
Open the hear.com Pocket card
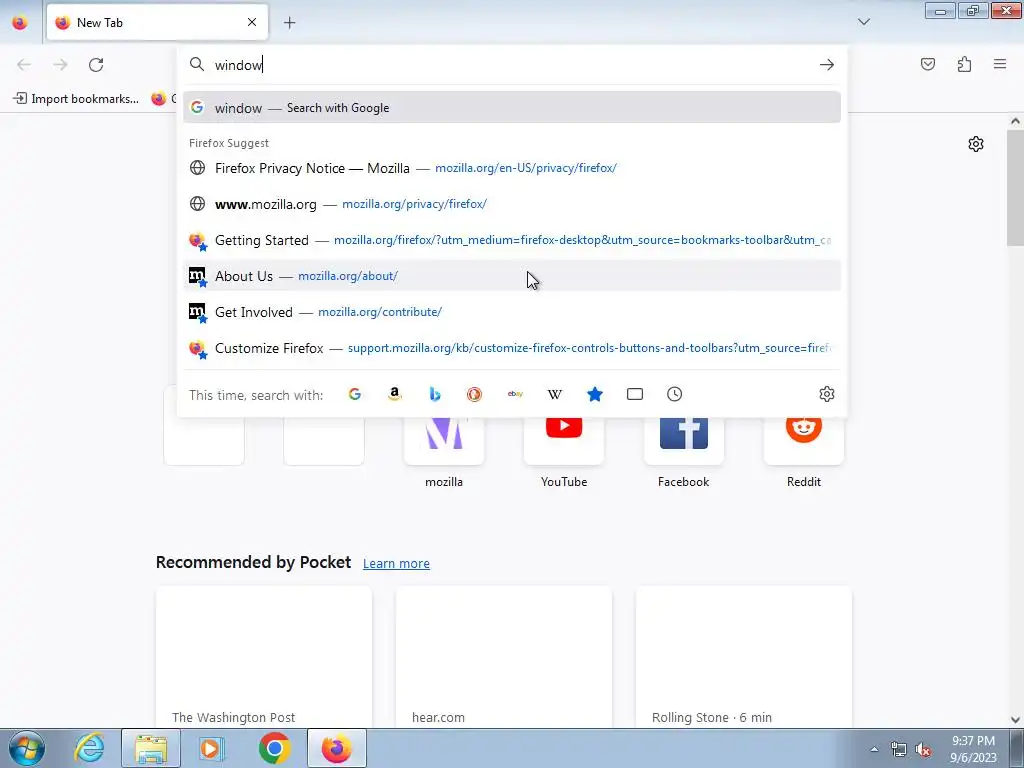pos(504,657)
